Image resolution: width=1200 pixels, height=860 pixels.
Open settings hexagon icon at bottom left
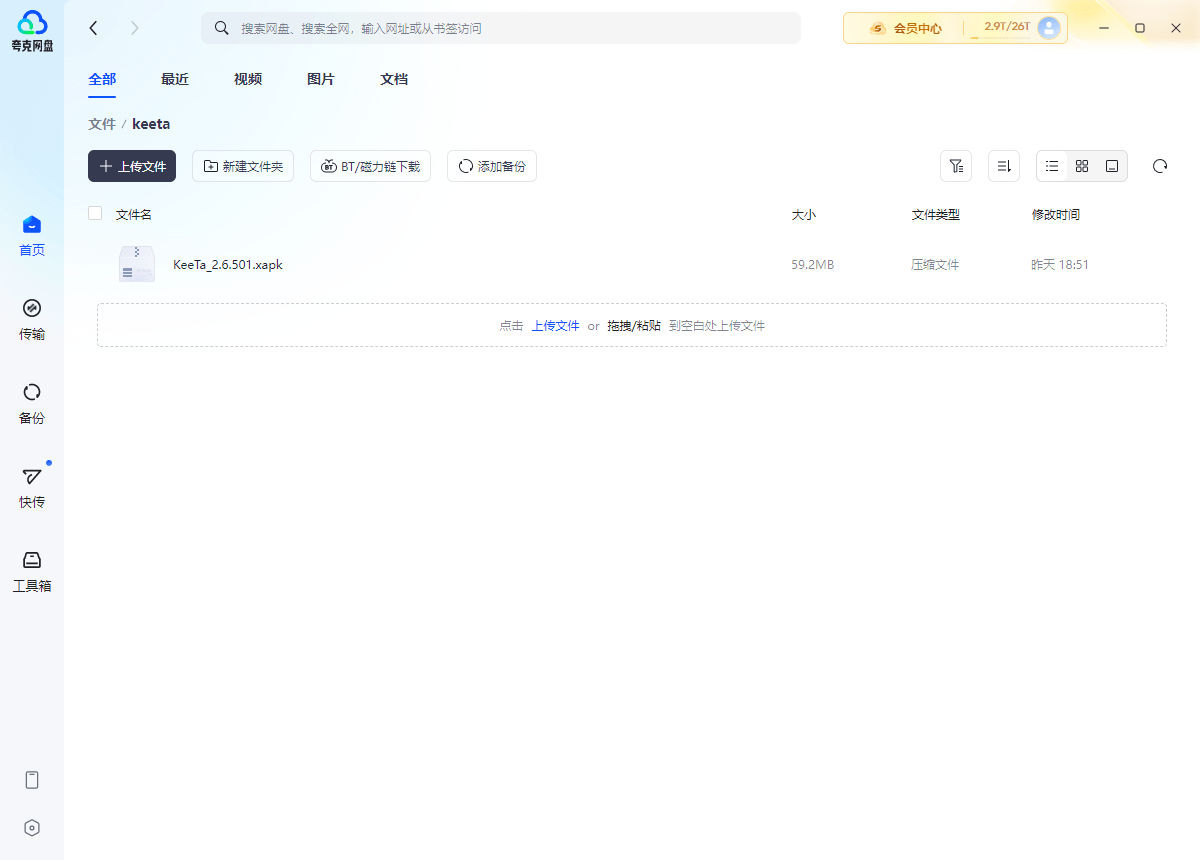coord(32,828)
